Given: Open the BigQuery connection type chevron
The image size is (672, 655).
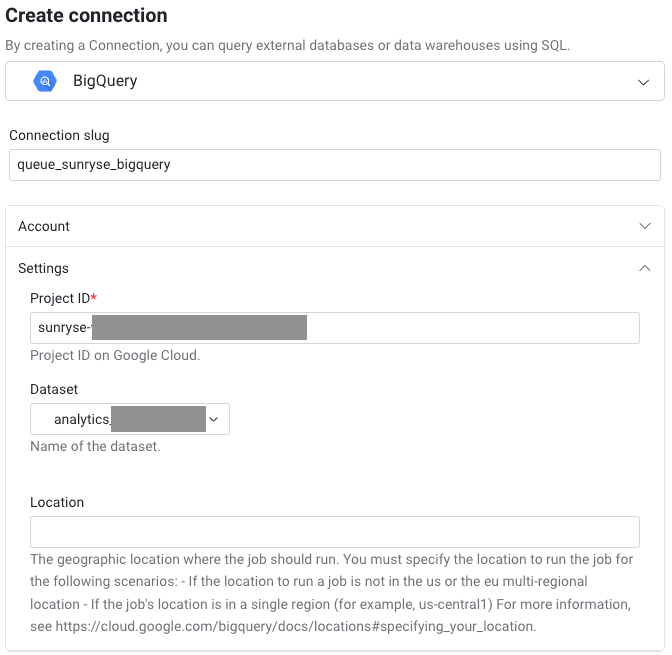Looking at the screenshot, I should [643, 82].
